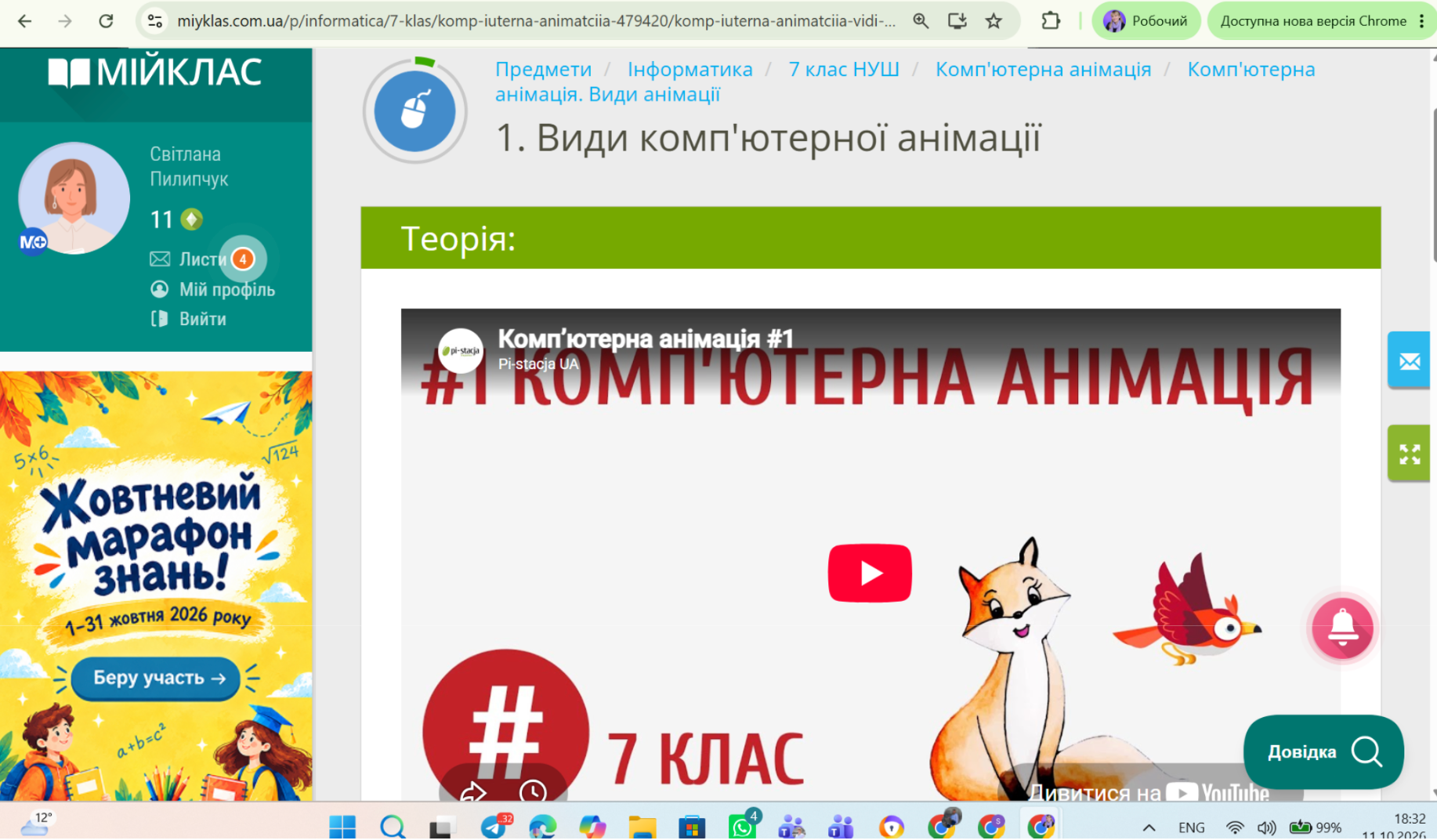1437x840 pixels.
Task: Open the Довідка help search
Action: (x=1323, y=751)
